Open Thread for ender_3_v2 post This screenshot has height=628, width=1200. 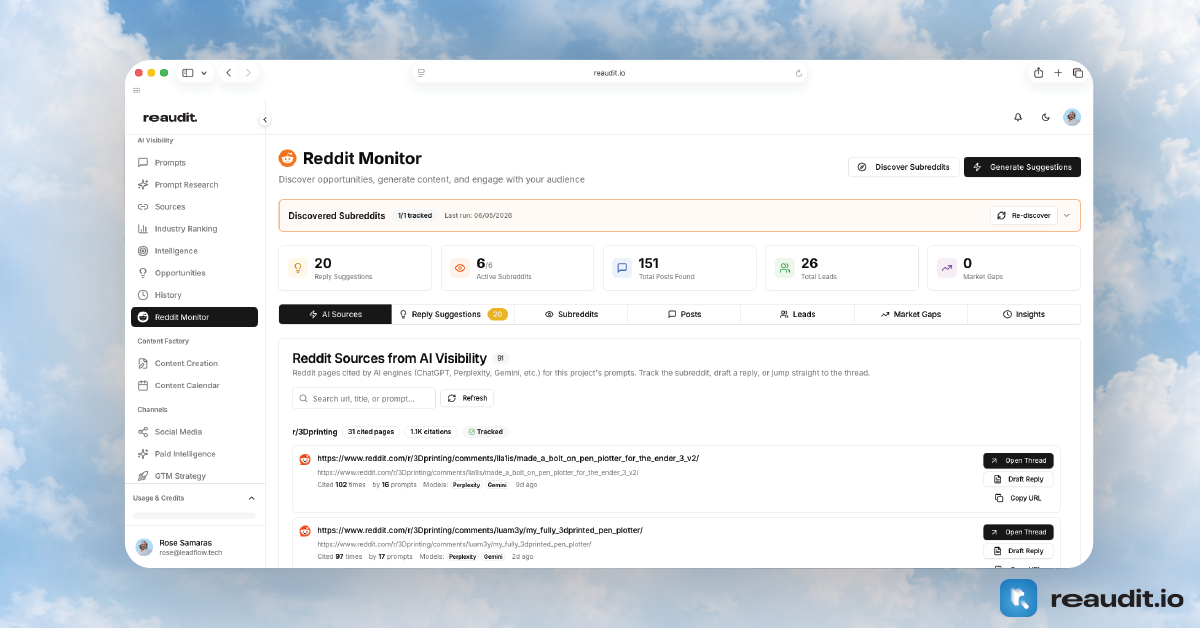[x=1018, y=461]
